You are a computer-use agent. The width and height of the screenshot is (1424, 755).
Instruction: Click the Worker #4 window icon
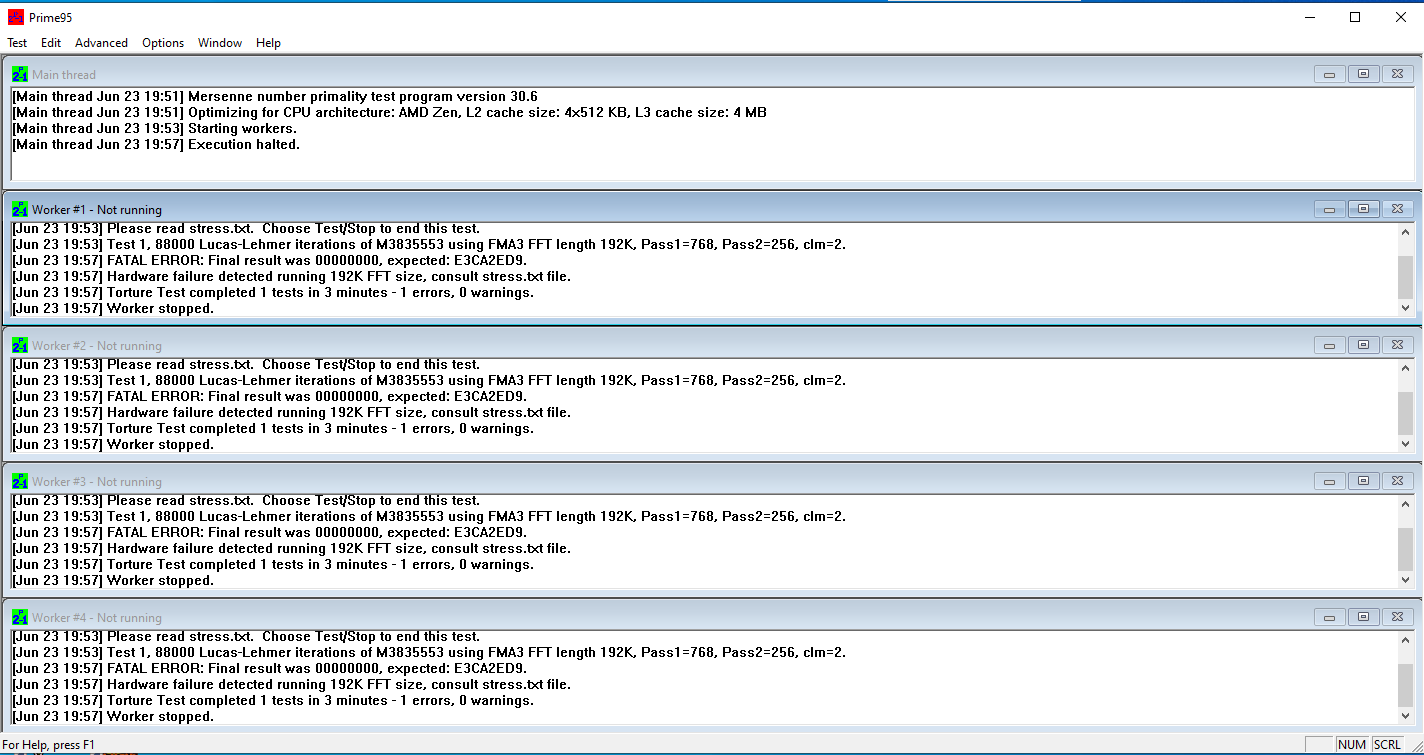pos(20,617)
